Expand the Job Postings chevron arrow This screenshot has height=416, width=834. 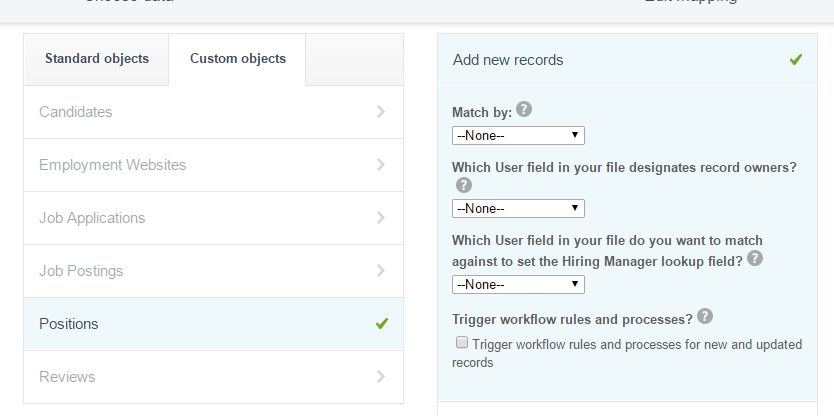pos(381,271)
